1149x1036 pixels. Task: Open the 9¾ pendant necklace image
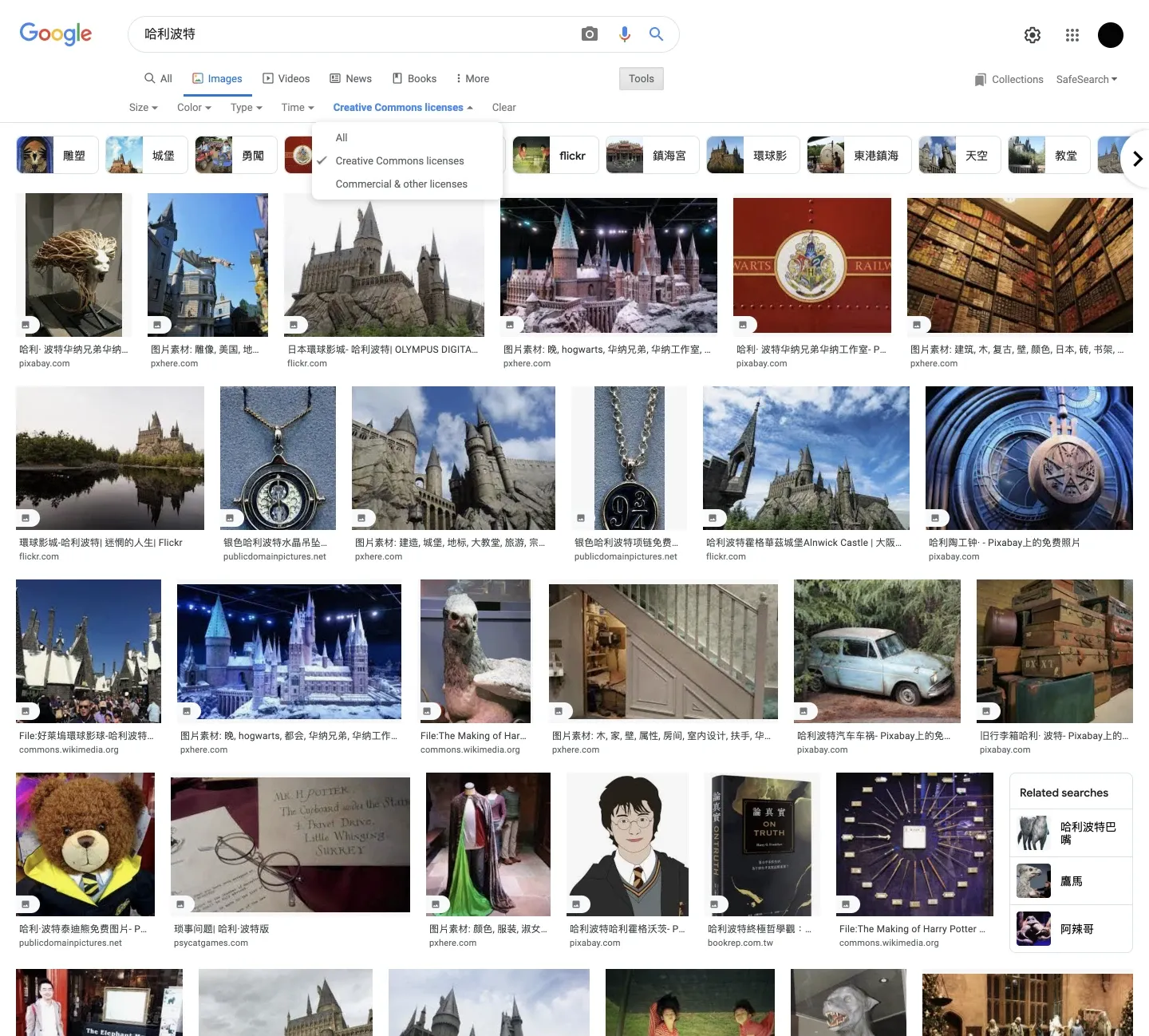click(x=629, y=458)
